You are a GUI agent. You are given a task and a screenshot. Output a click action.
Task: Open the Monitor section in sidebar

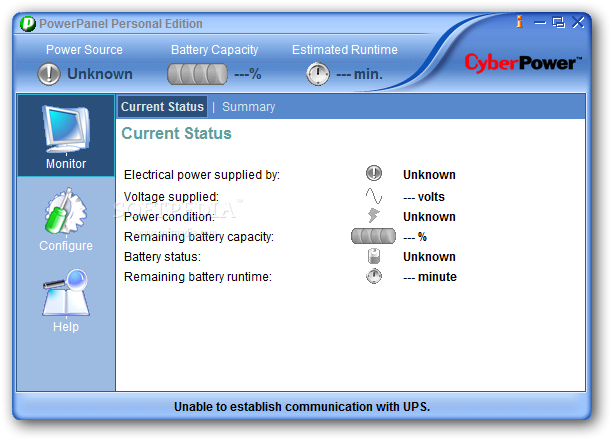point(66,135)
